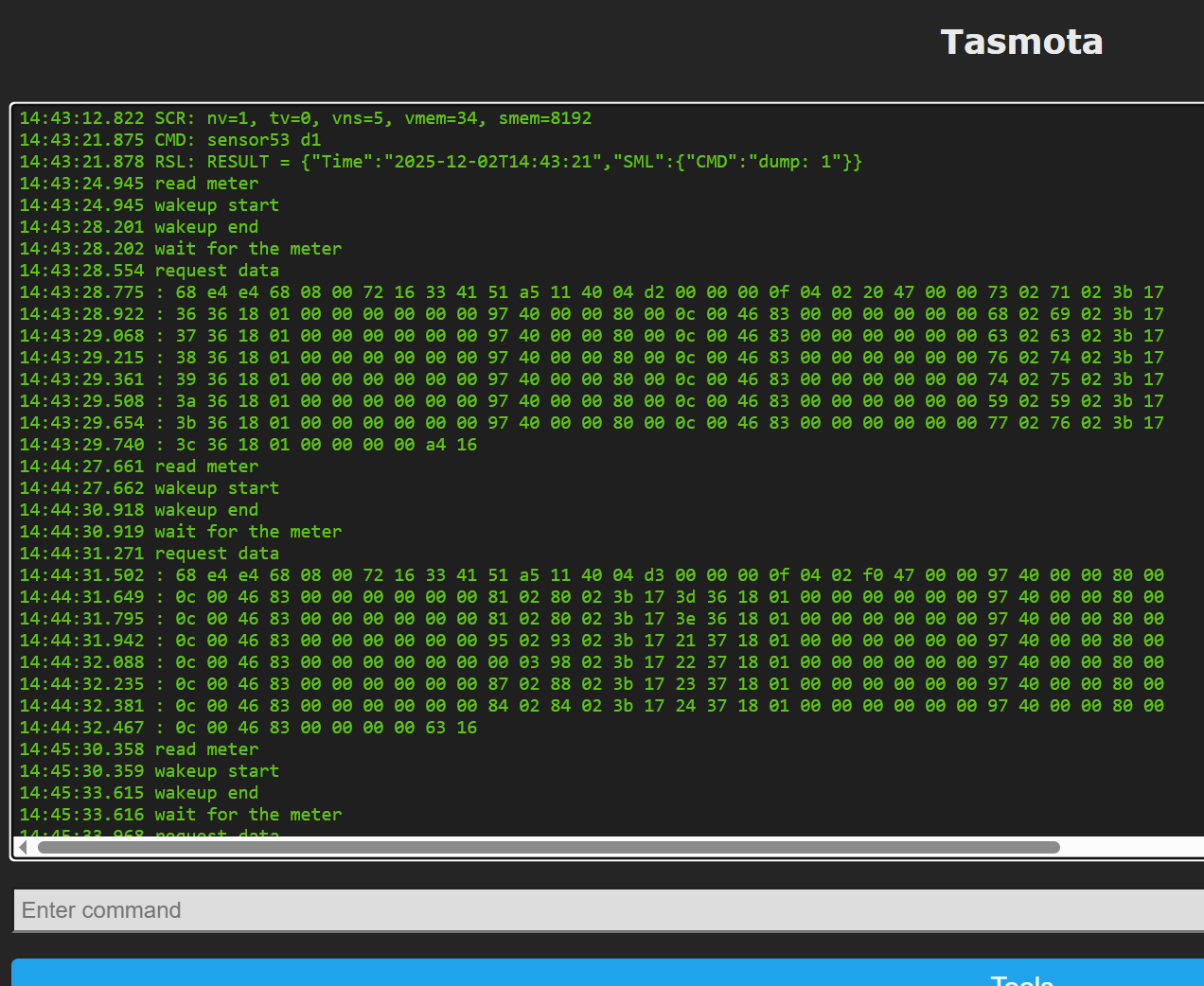The image size is (1204, 986).
Task: Click the 14:43:24.945 'wakeup start' line
Action: click(150, 205)
